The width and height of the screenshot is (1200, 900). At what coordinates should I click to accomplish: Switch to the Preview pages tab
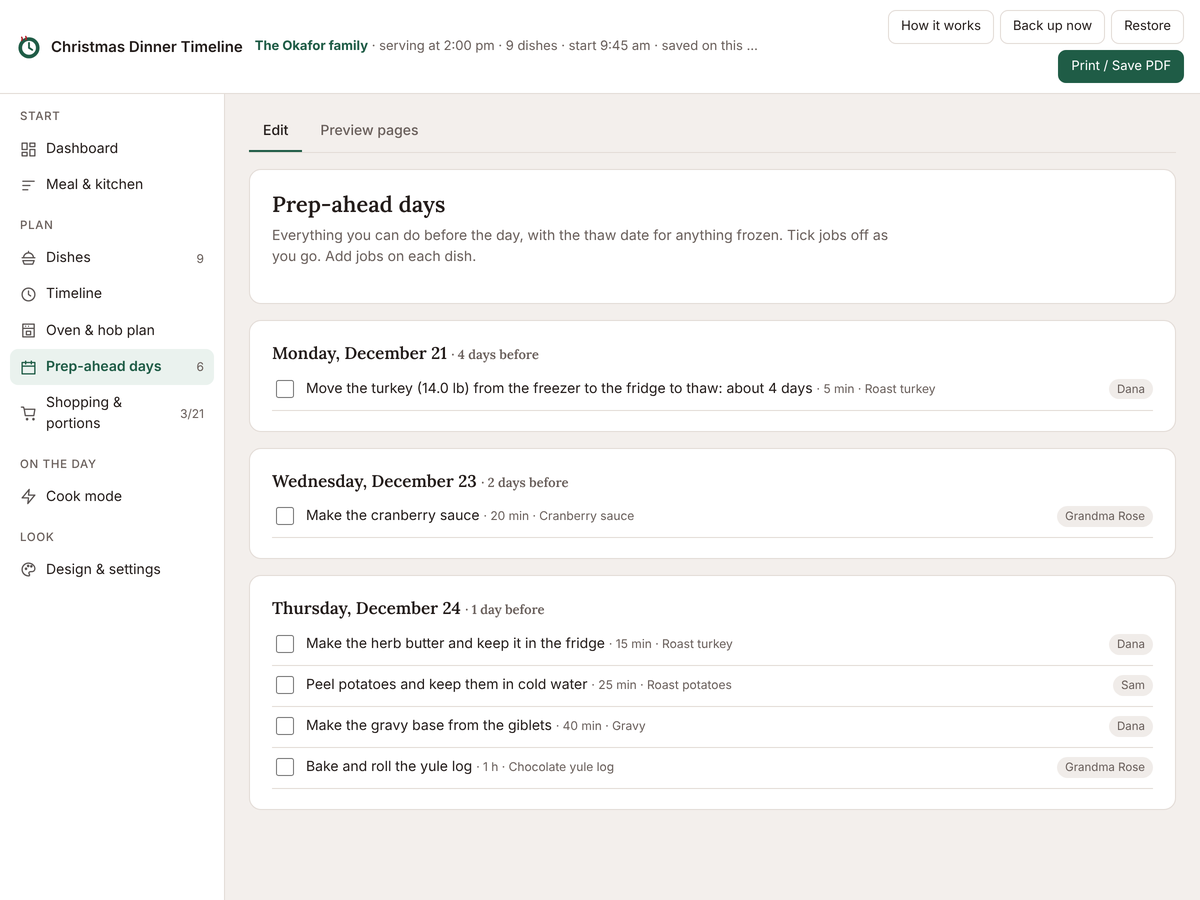tap(369, 130)
